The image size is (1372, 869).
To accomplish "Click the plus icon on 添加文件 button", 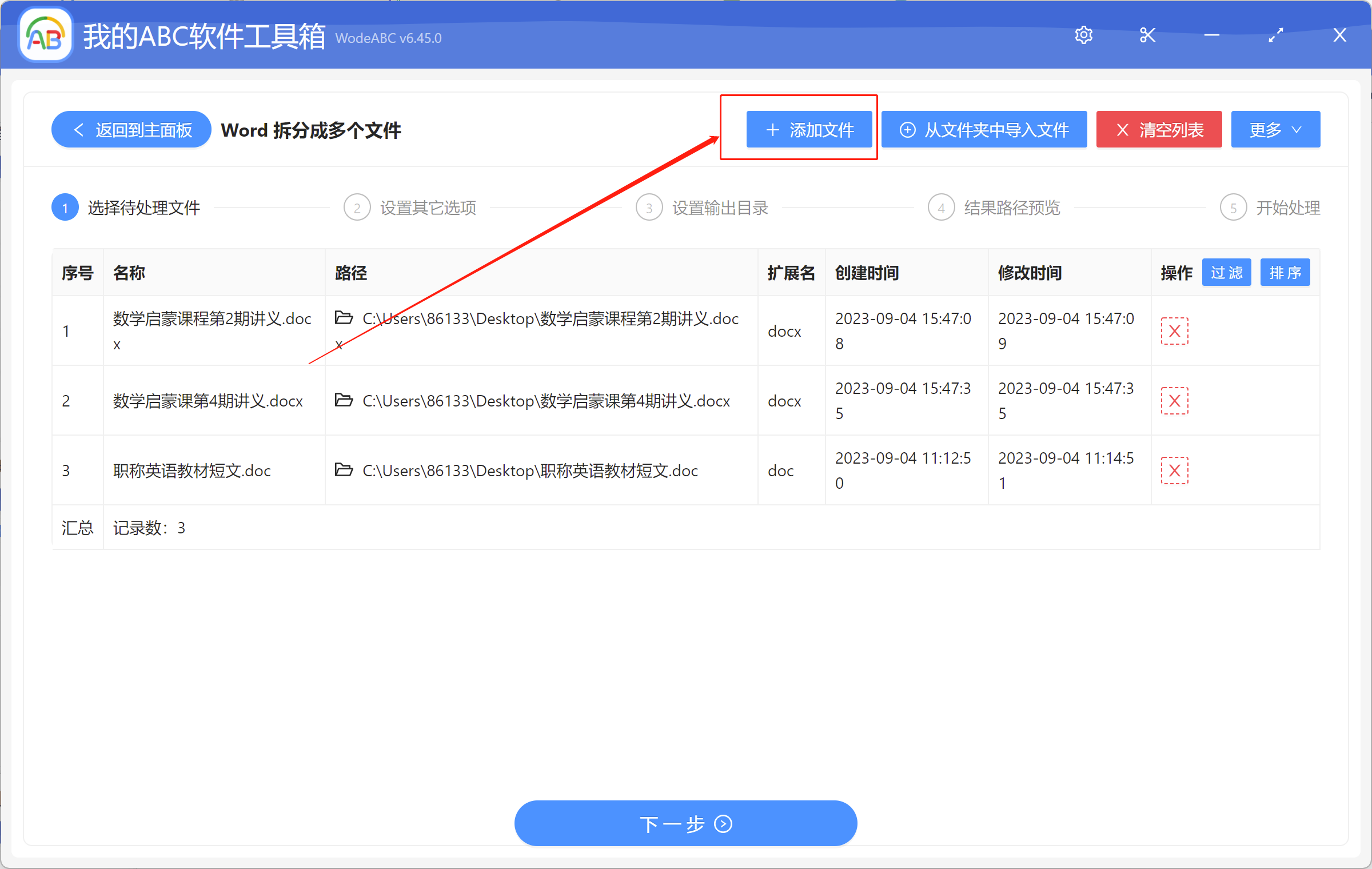I will point(773,129).
